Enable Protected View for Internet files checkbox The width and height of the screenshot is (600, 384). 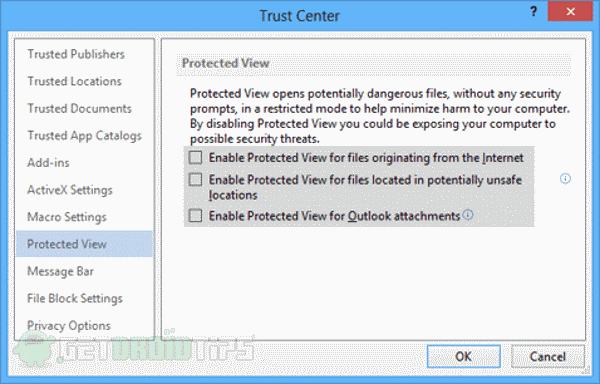tap(195, 158)
